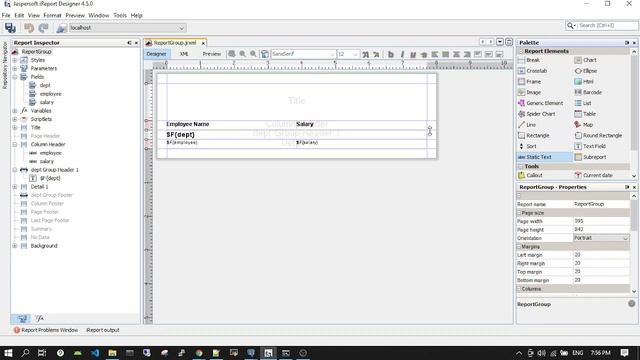
Task: Collapse the Fields tree node
Action: coord(15,77)
